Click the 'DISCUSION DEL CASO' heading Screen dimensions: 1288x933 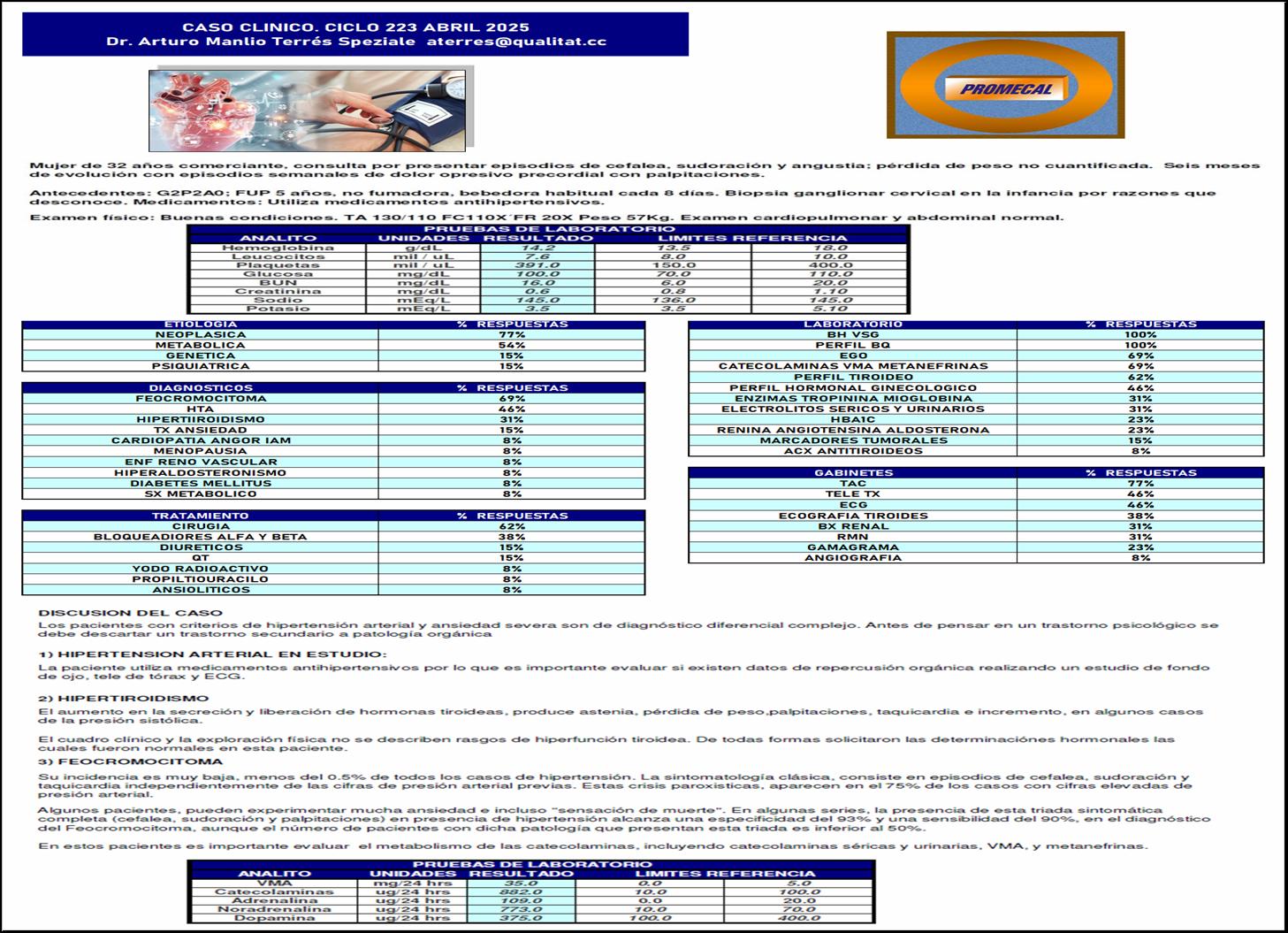click(131, 613)
